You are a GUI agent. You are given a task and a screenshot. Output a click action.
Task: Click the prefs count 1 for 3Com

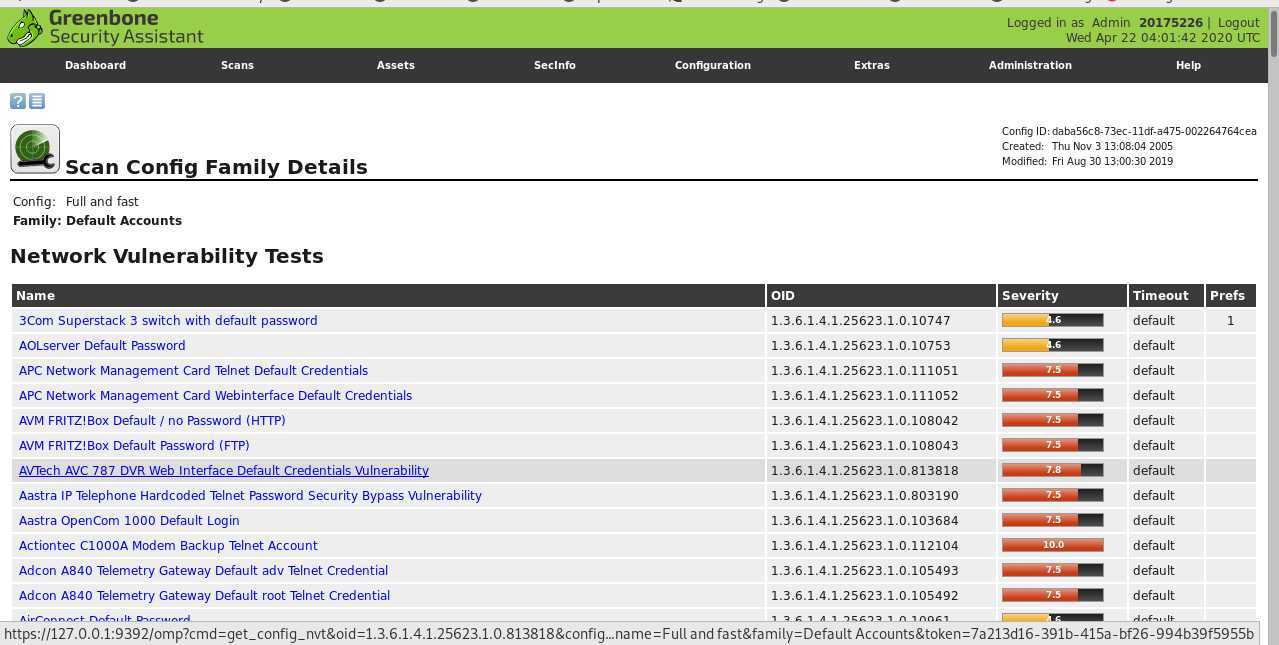(x=1231, y=321)
